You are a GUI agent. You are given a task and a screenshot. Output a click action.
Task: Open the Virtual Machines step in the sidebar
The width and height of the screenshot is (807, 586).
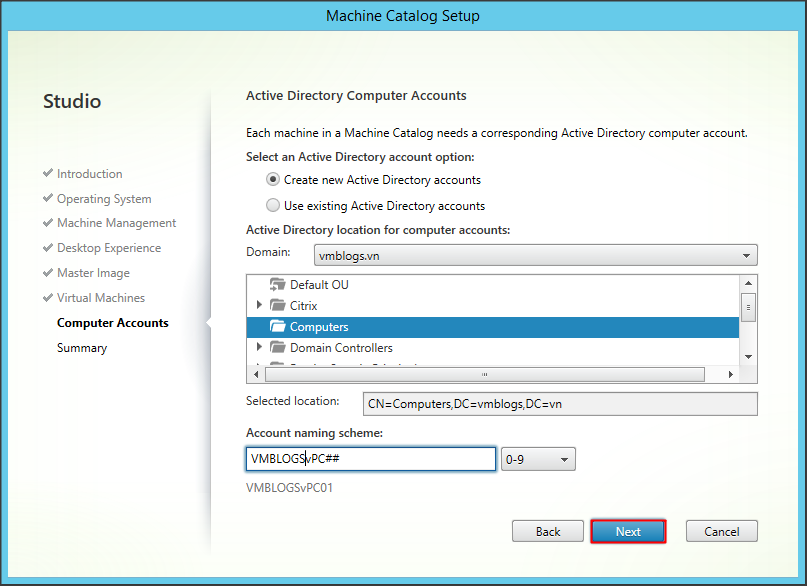tap(100, 298)
